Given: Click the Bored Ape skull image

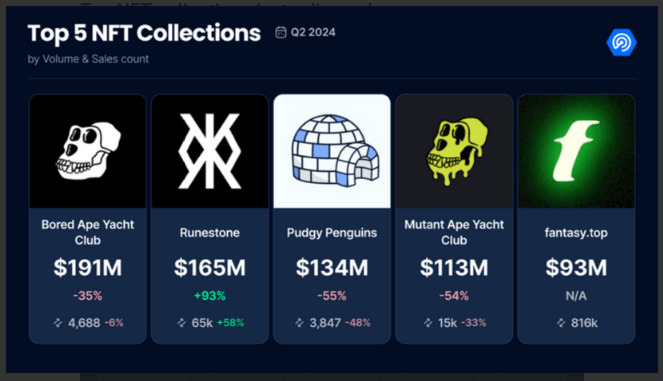Looking at the screenshot, I should [88, 151].
